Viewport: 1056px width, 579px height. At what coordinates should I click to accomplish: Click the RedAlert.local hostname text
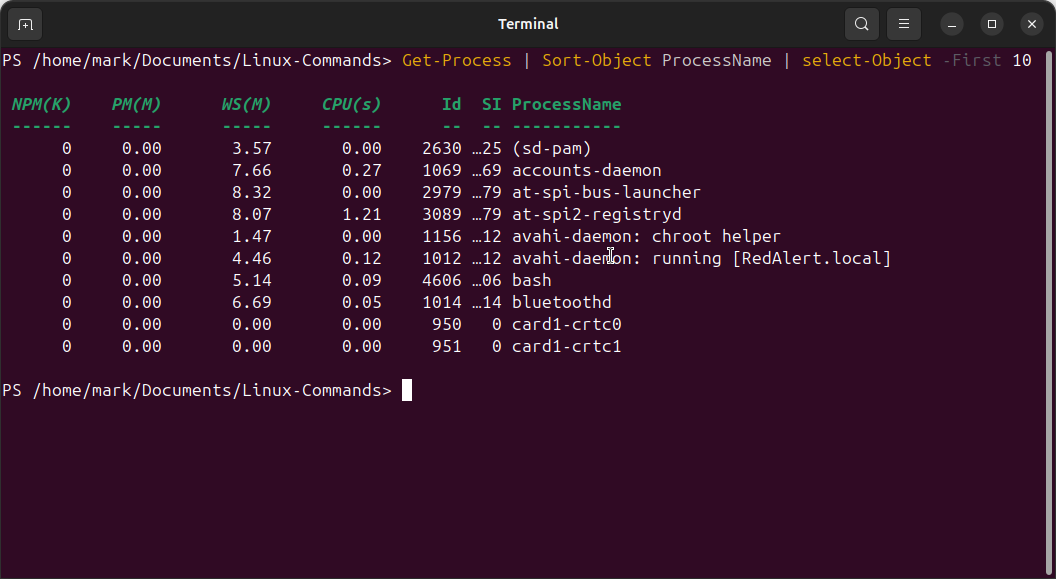point(813,258)
